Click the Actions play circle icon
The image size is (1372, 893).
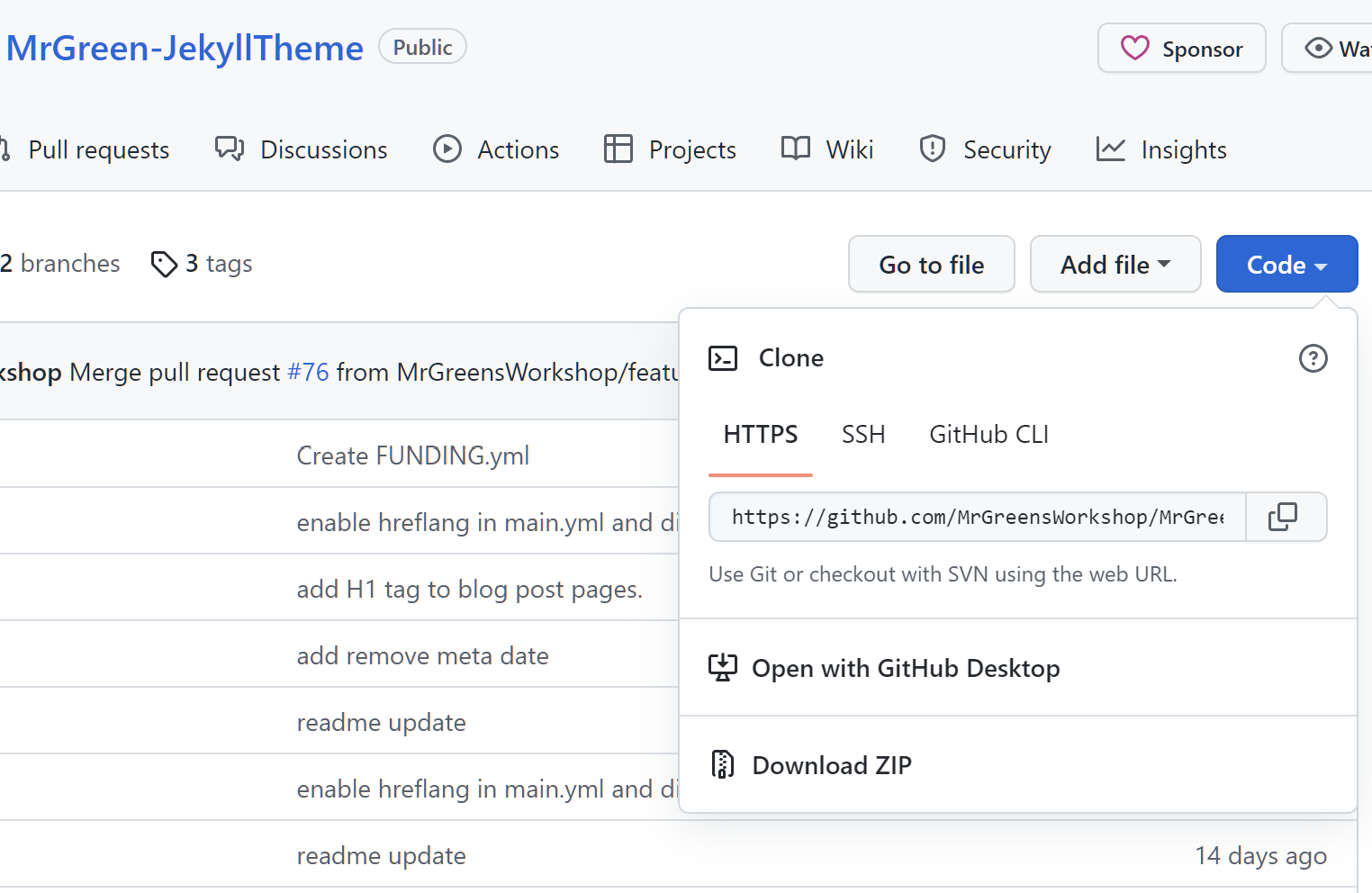pos(447,149)
